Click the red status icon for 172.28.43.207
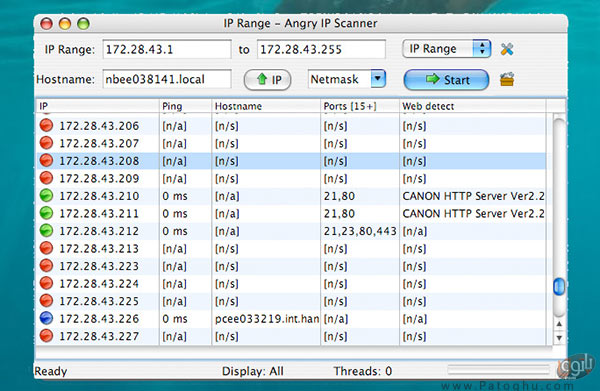The width and height of the screenshot is (600, 391). coord(46,143)
